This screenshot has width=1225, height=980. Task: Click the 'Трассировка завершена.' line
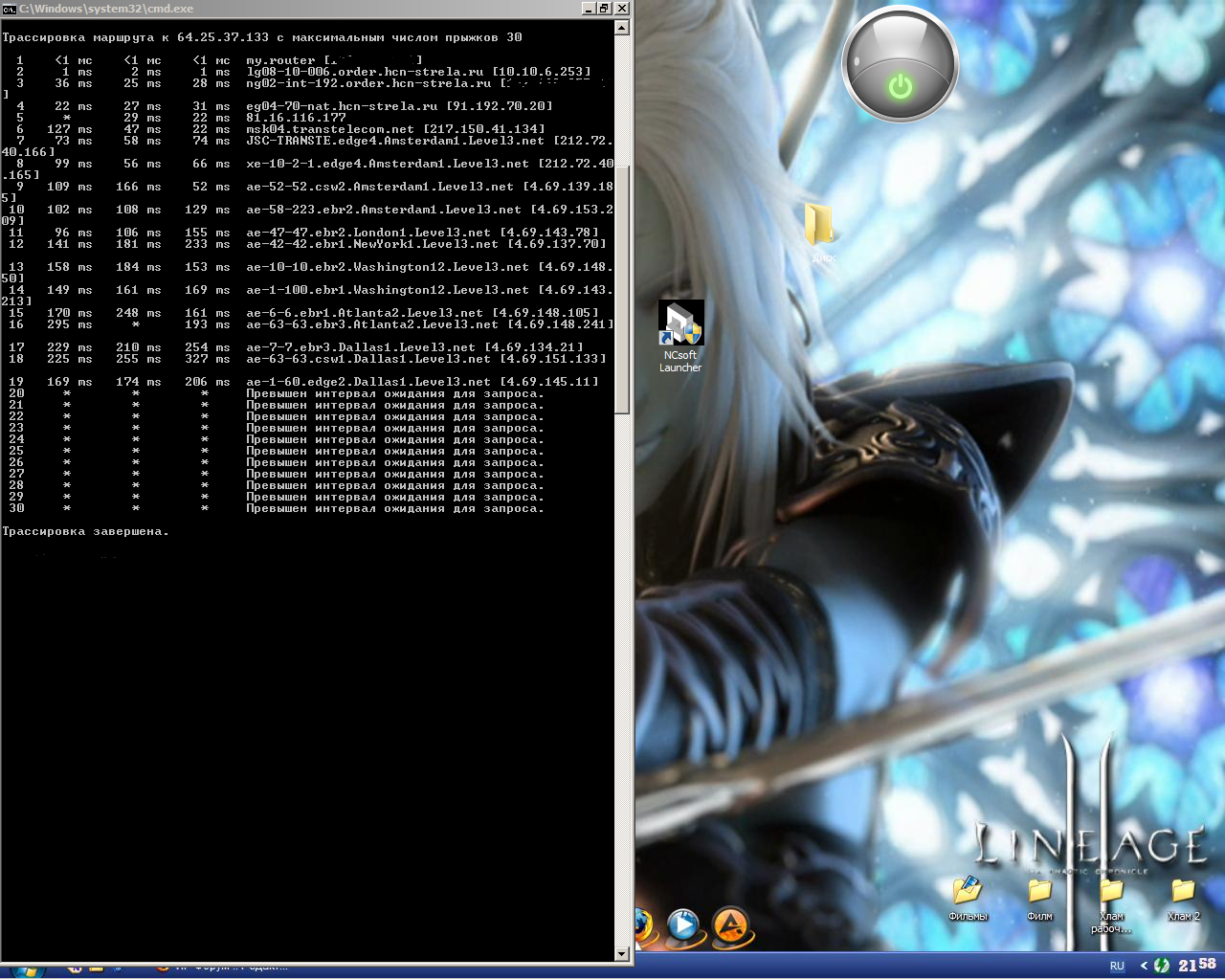pos(85,531)
